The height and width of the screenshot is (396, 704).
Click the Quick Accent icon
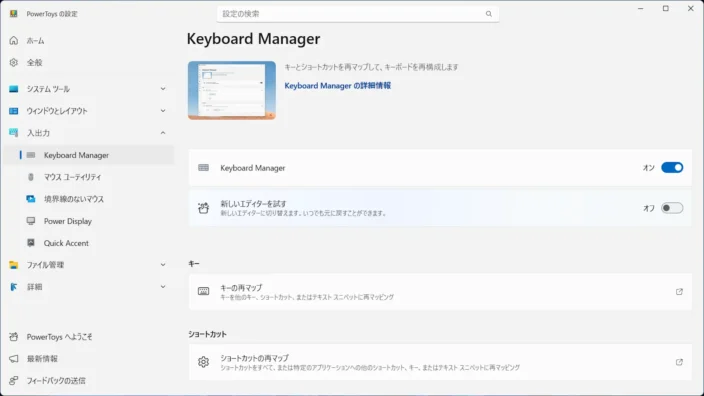(x=31, y=243)
